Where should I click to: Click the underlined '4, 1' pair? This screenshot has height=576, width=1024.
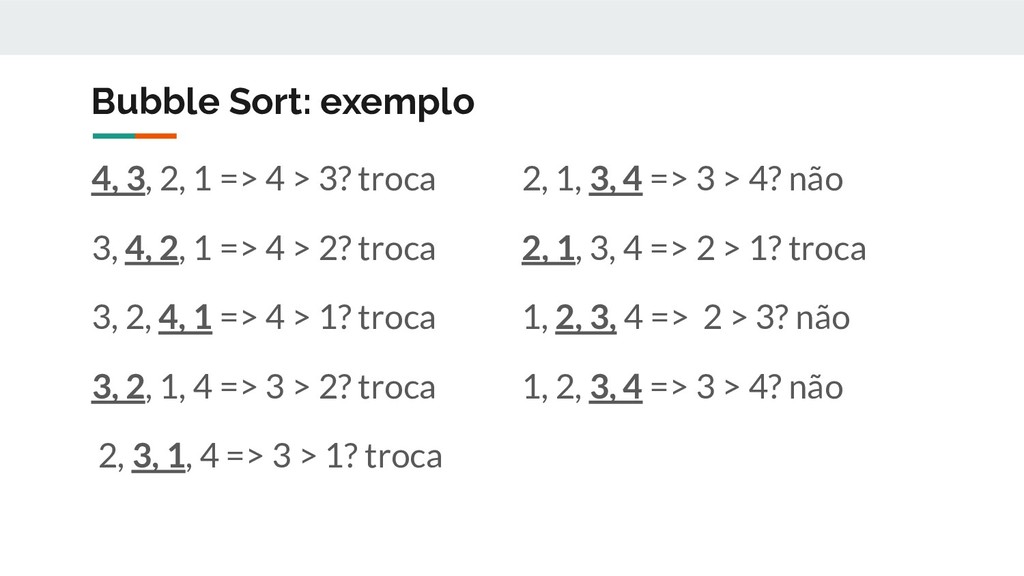(x=185, y=318)
